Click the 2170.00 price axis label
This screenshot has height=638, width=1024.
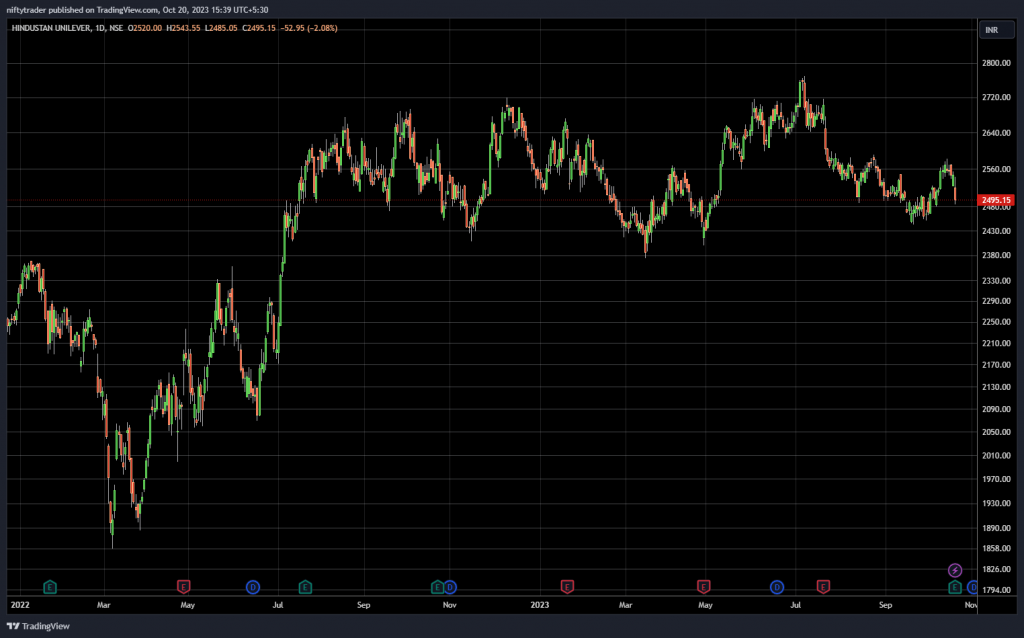(x=996, y=365)
